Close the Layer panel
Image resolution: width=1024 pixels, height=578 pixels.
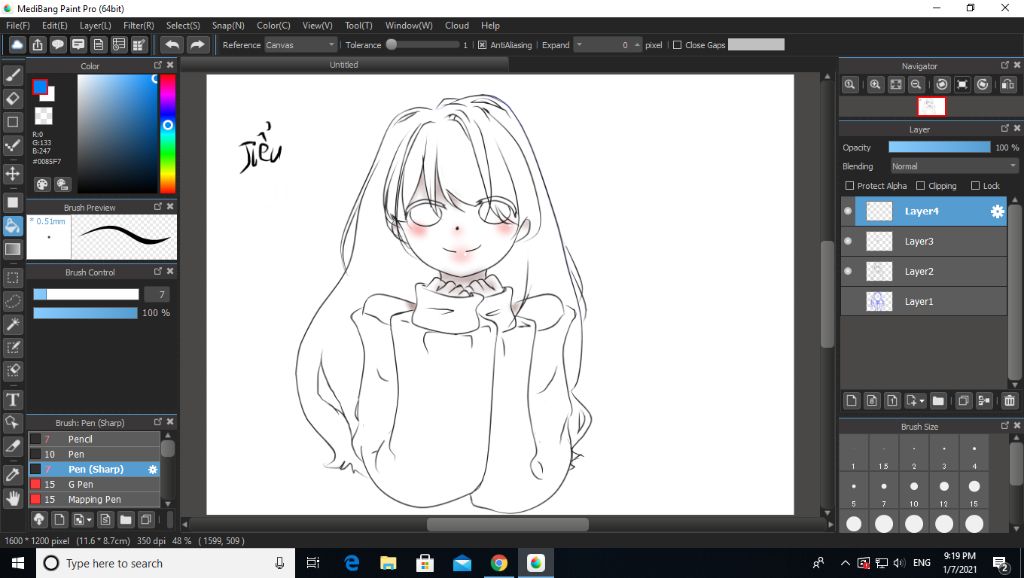1017,129
